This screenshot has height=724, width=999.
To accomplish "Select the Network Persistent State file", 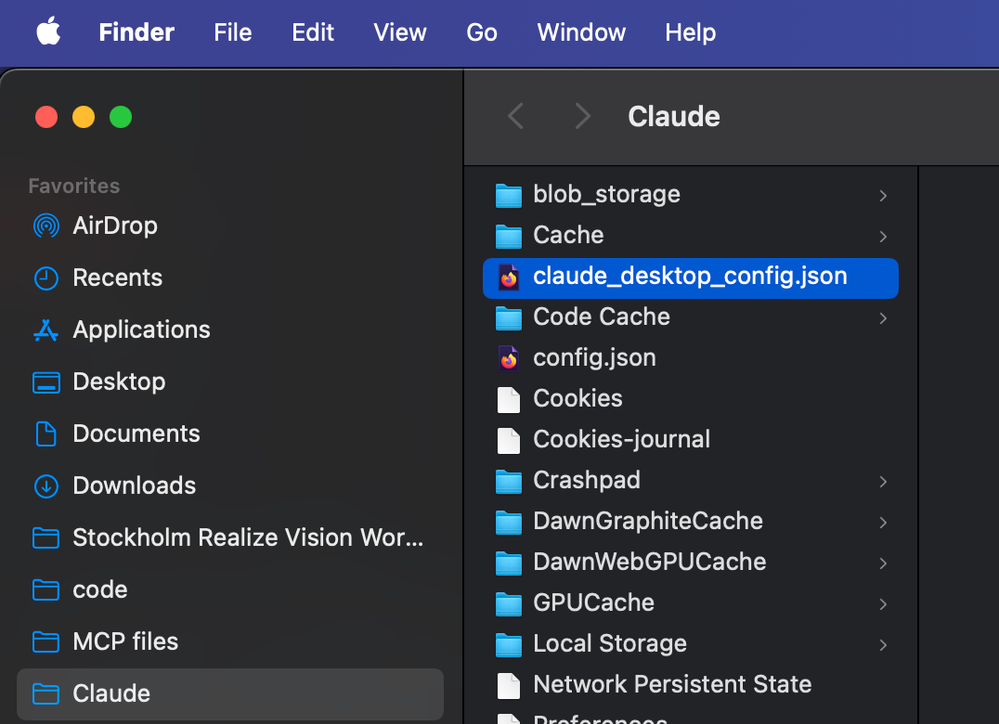I will pos(672,685).
